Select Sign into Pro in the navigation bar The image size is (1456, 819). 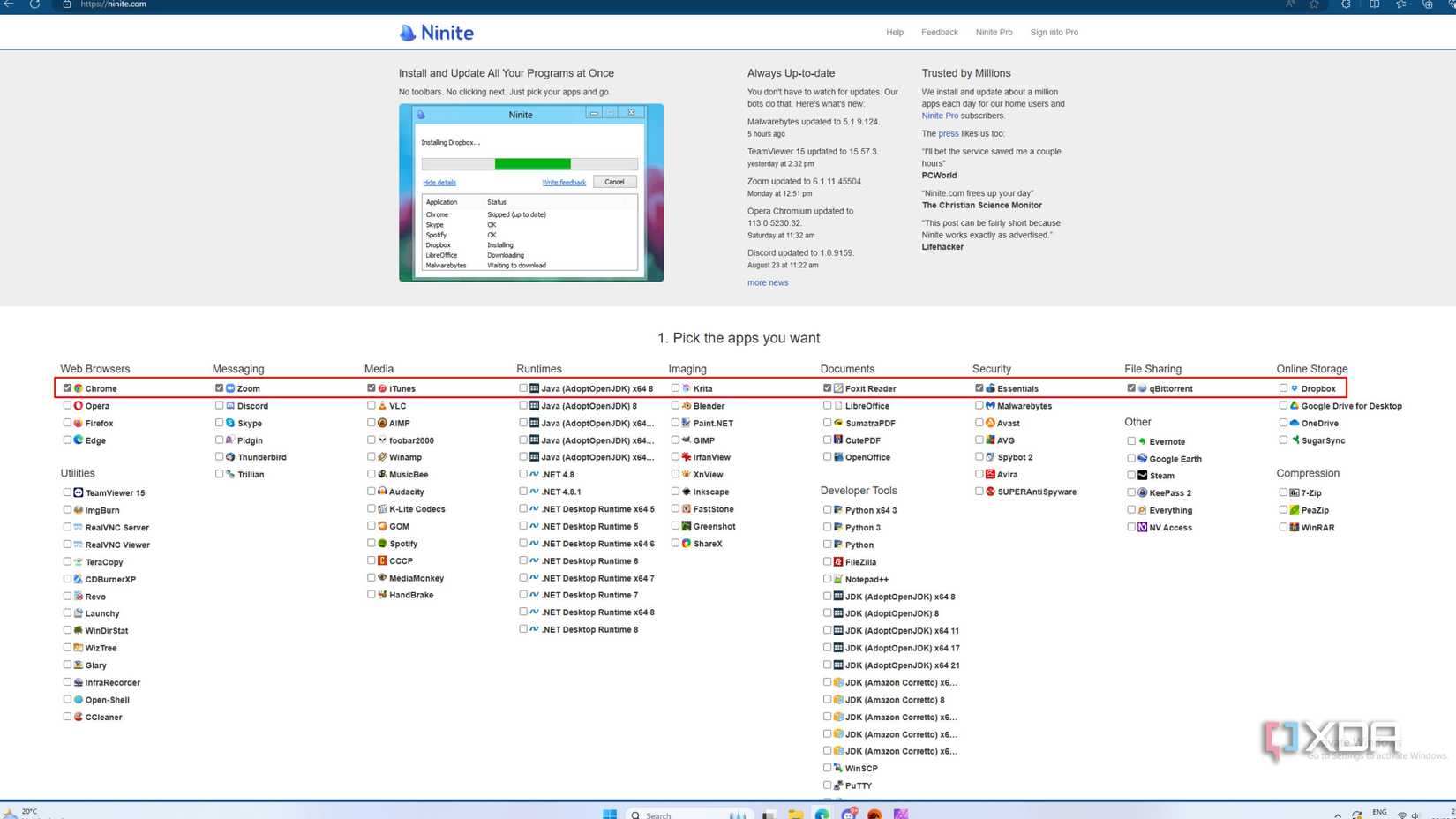pyautogui.click(x=1054, y=32)
